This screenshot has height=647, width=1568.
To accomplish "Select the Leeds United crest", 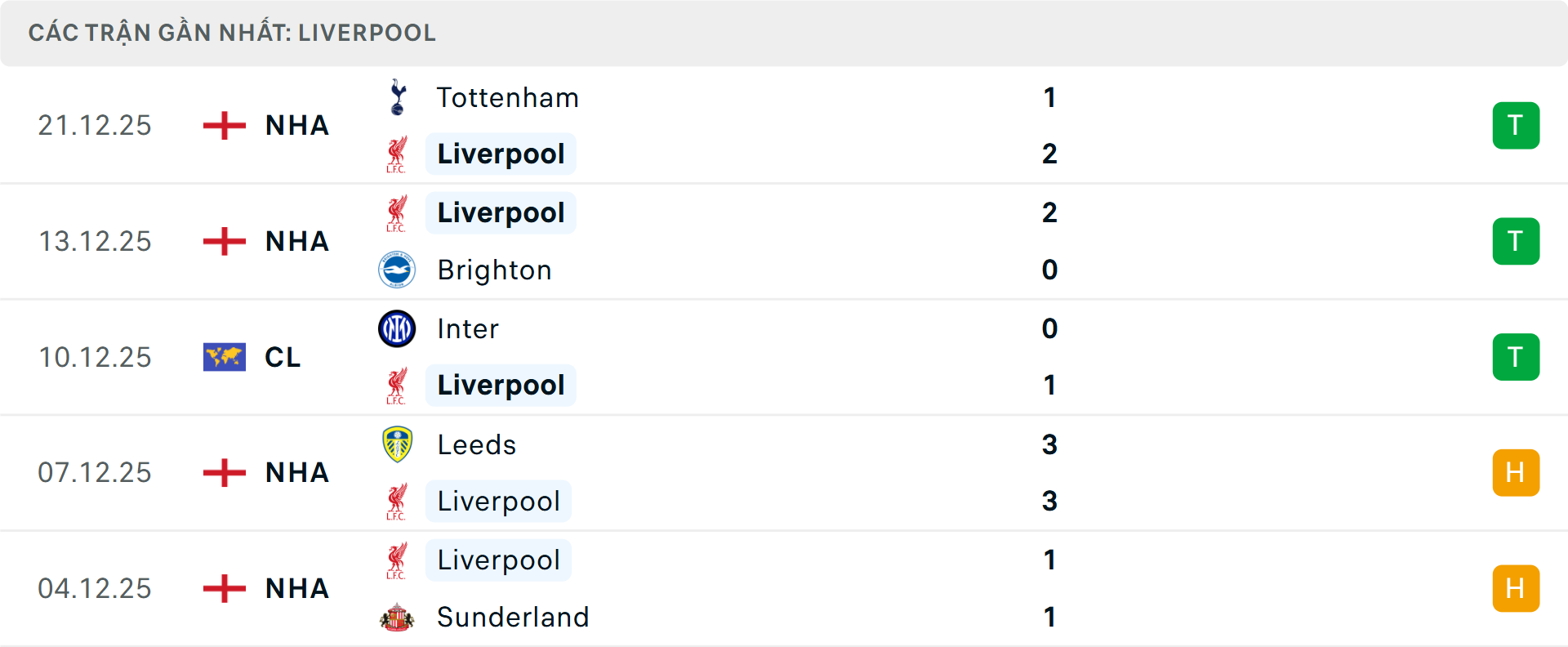I will click(x=397, y=444).
